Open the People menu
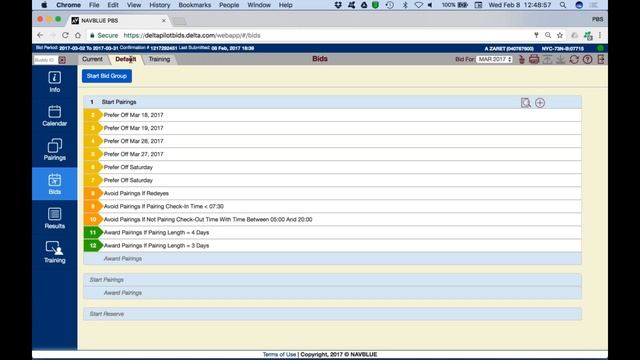The height and width of the screenshot is (360, 640). (x=229, y=5)
